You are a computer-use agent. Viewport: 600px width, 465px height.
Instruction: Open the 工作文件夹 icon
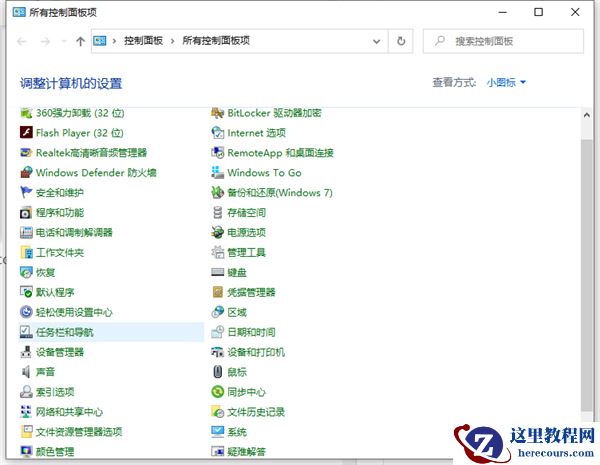[26, 252]
